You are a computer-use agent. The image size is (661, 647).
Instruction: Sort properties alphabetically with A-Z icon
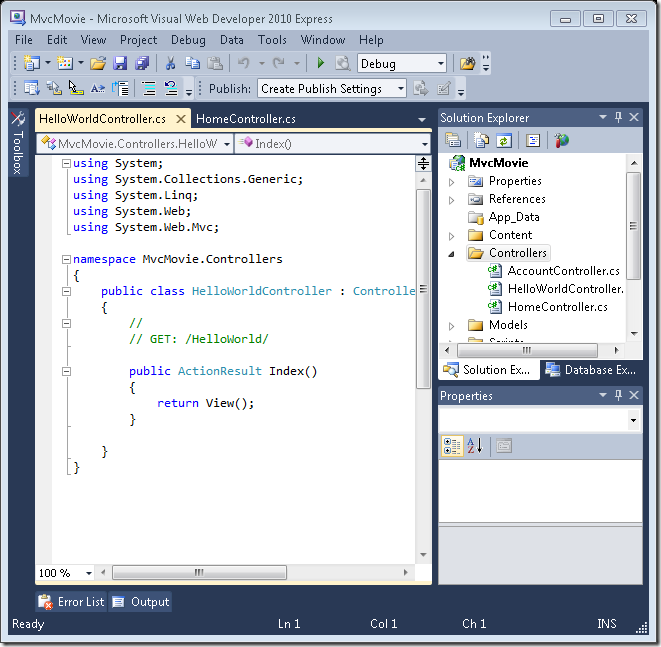pyautogui.click(x=474, y=446)
